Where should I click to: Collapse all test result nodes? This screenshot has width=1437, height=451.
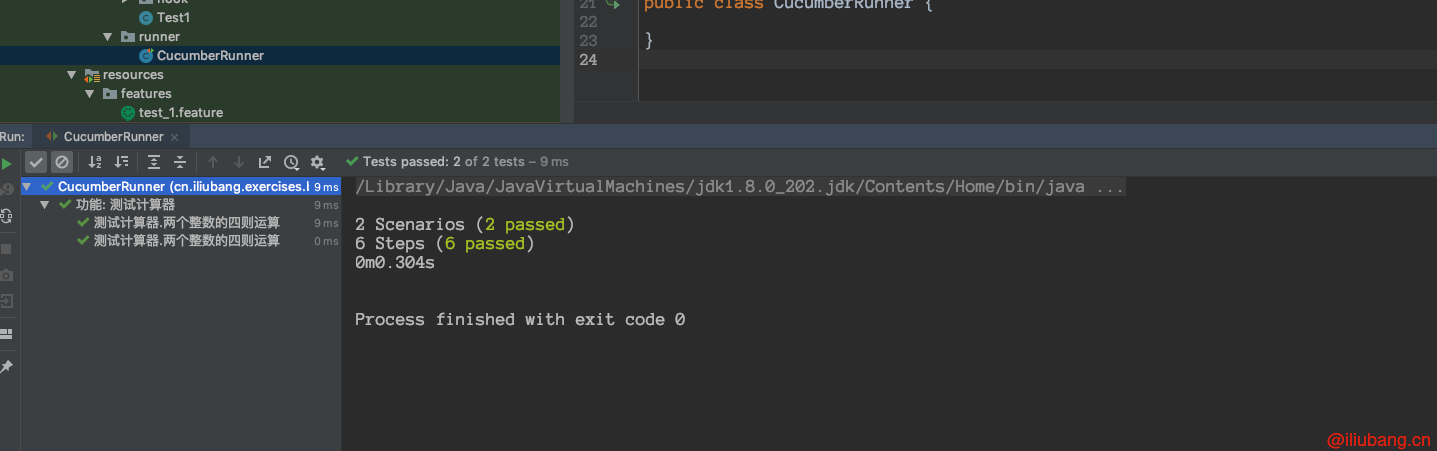tap(180, 162)
